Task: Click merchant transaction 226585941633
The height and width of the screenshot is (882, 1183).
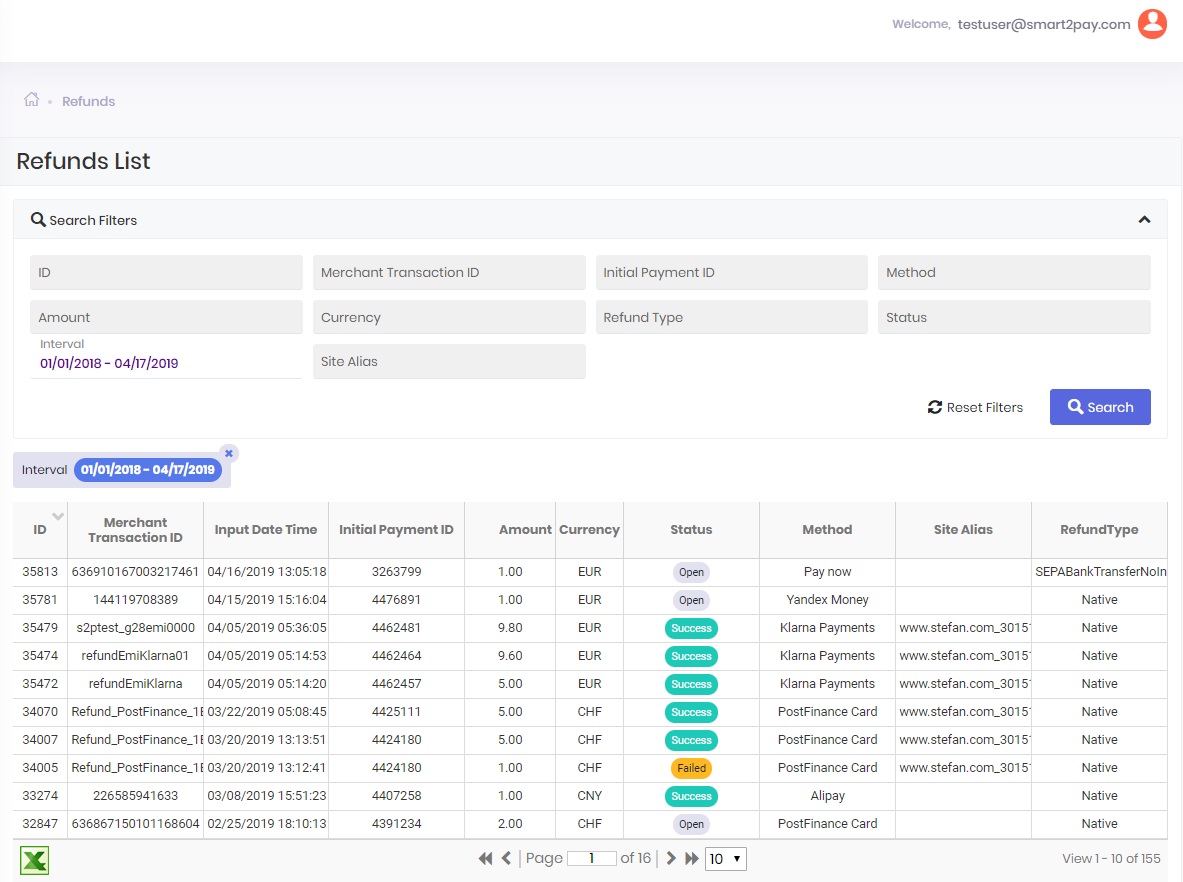Action: [136, 796]
